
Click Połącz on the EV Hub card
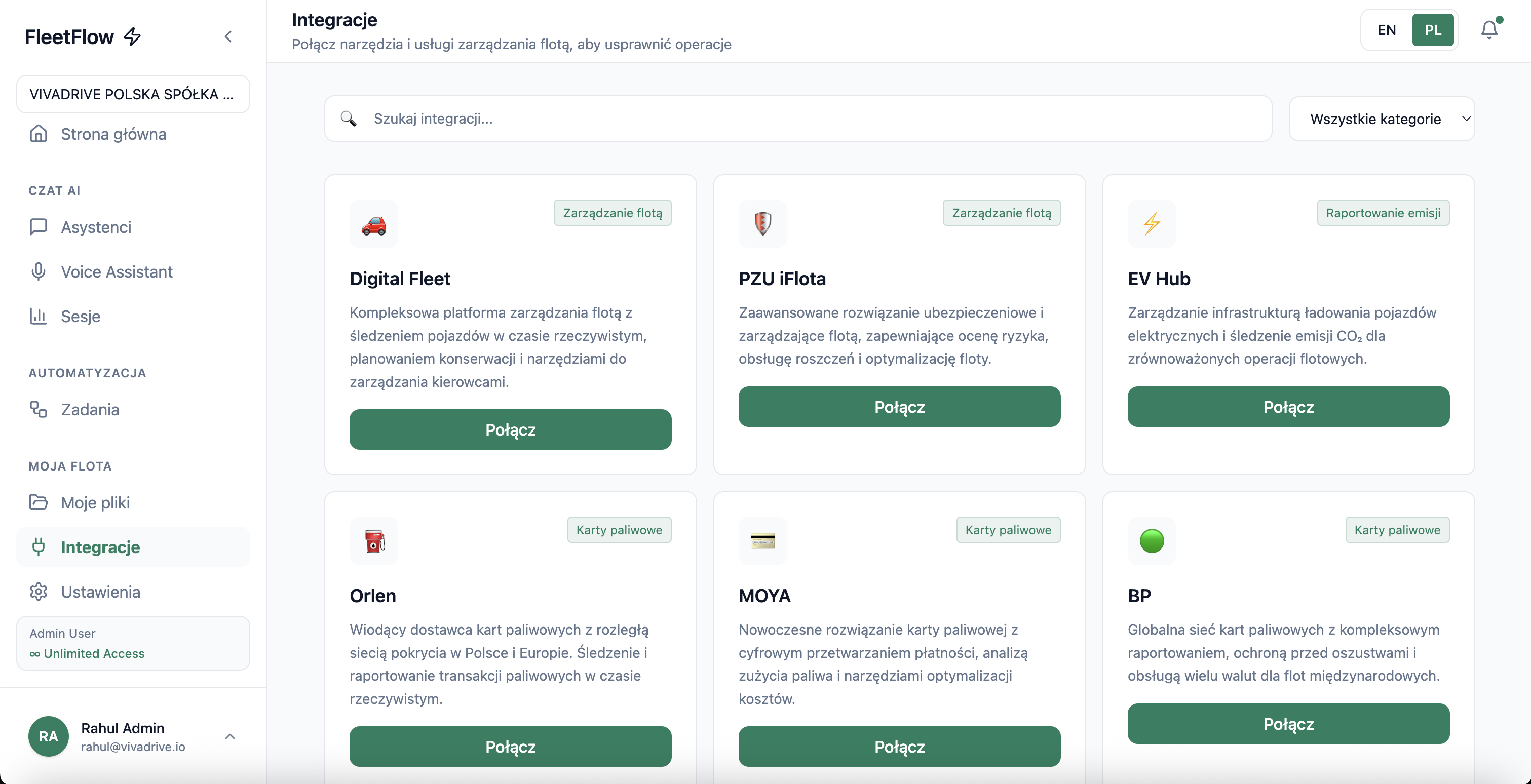coord(1288,407)
